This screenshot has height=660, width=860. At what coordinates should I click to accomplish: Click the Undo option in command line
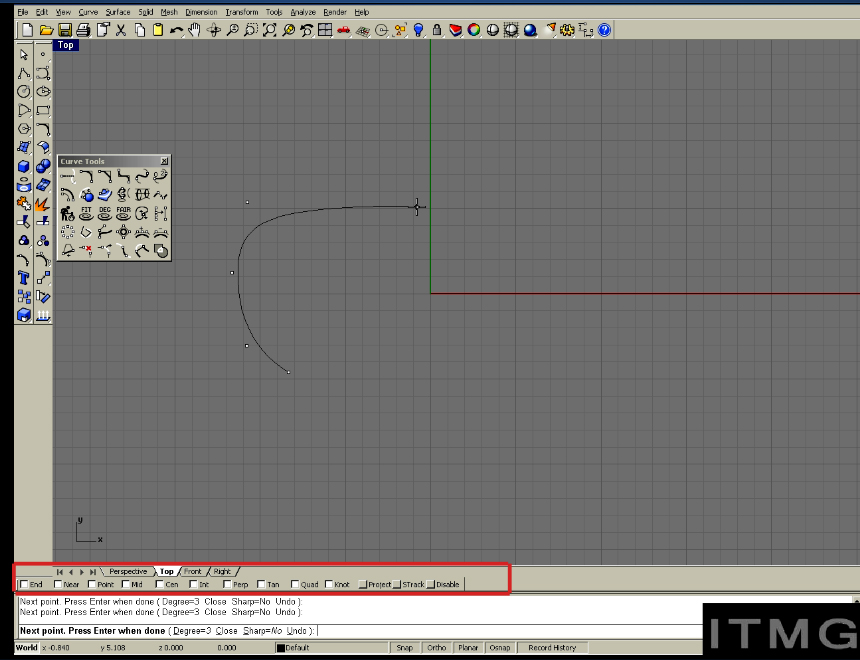pos(297,631)
